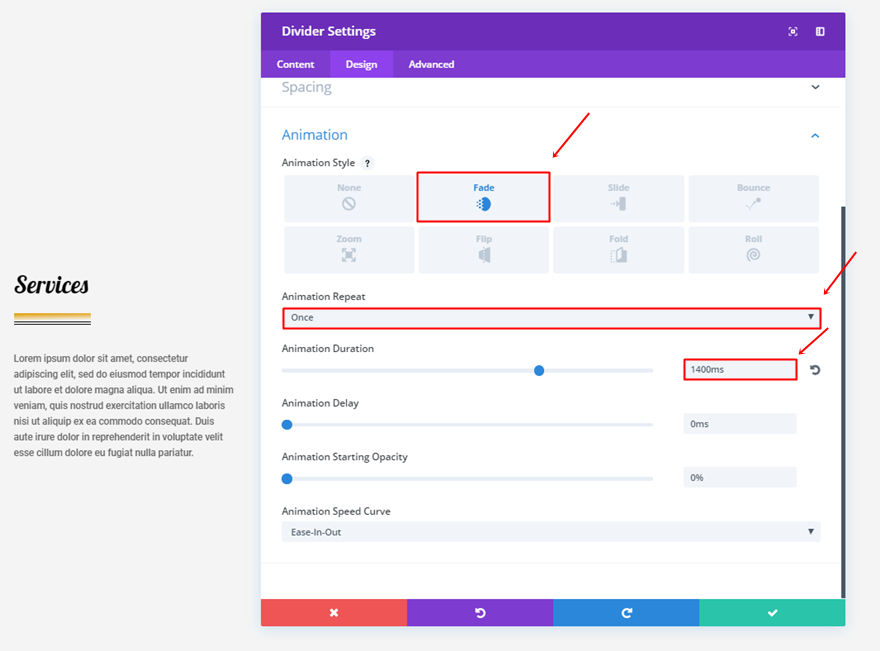This screenshot has width=880, height=651.
Task: Pick the Bounce animation style
Action: 753,197
